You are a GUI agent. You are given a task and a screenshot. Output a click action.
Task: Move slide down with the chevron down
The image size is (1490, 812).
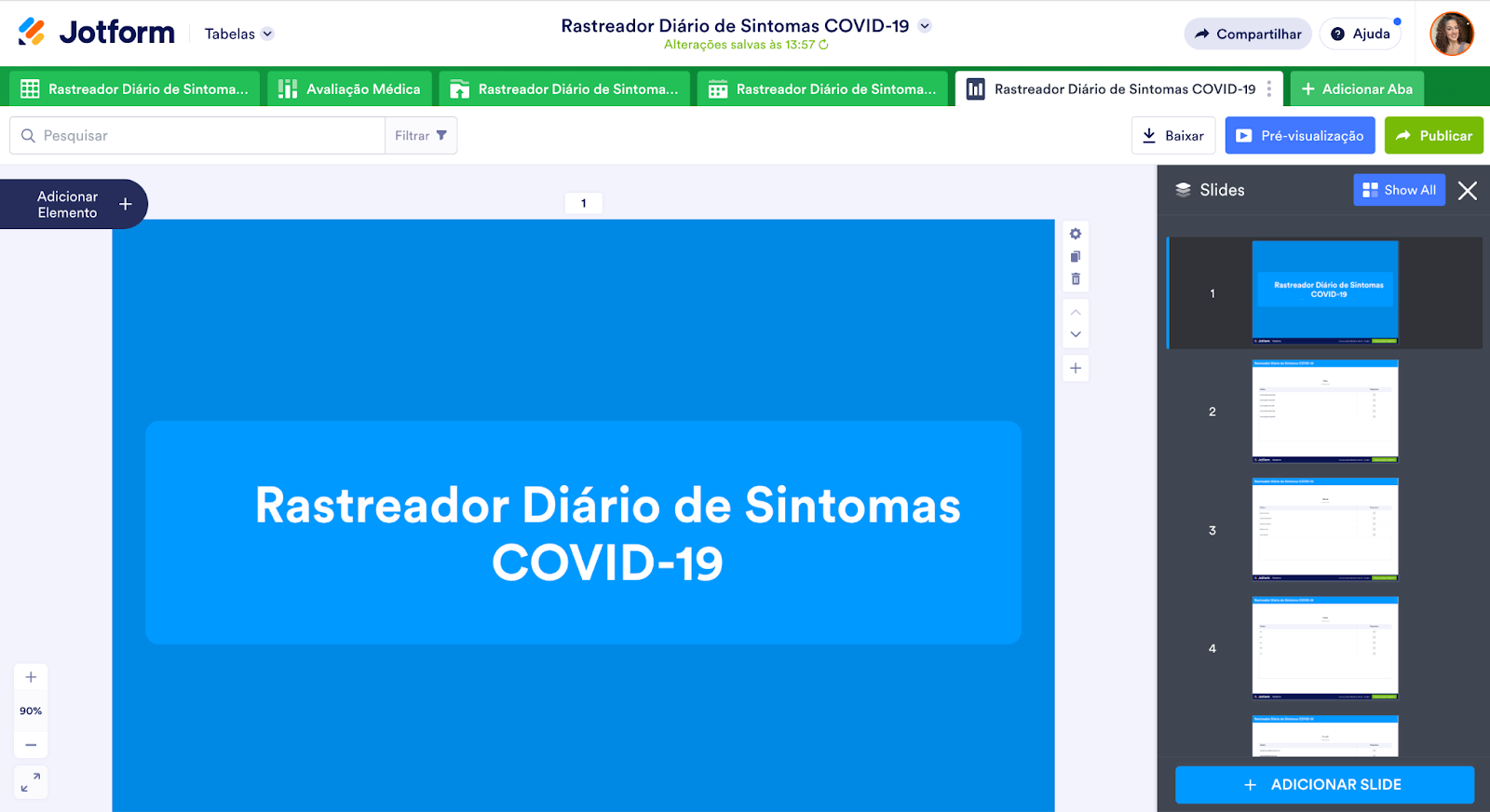pos(1076,334)
